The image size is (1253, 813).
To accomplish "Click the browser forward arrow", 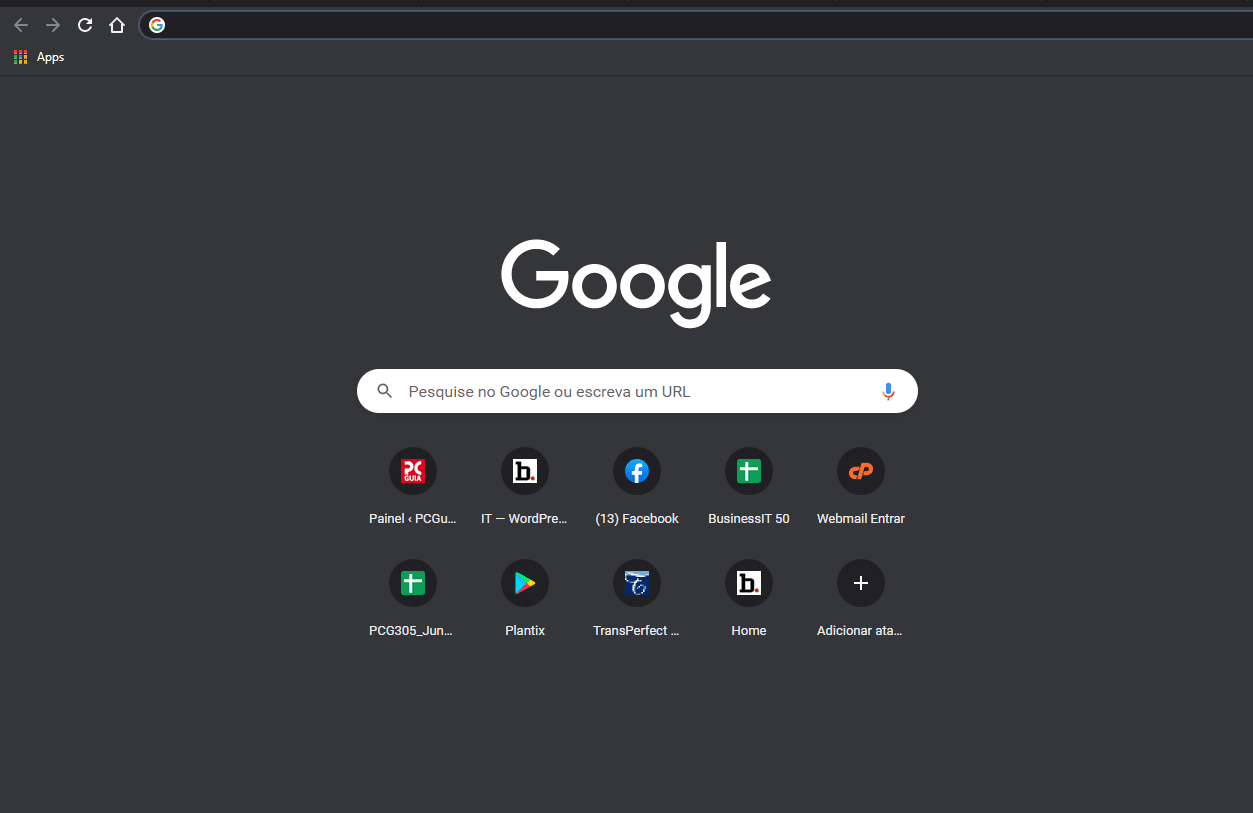I will coord(53,25).
